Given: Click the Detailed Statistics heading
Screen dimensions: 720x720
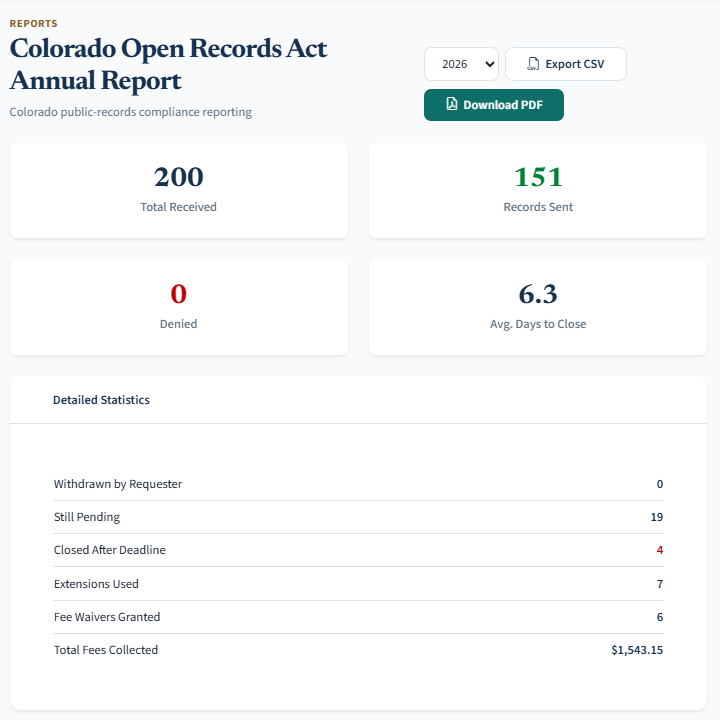Looking at the screenshot, I should [101, 400].
